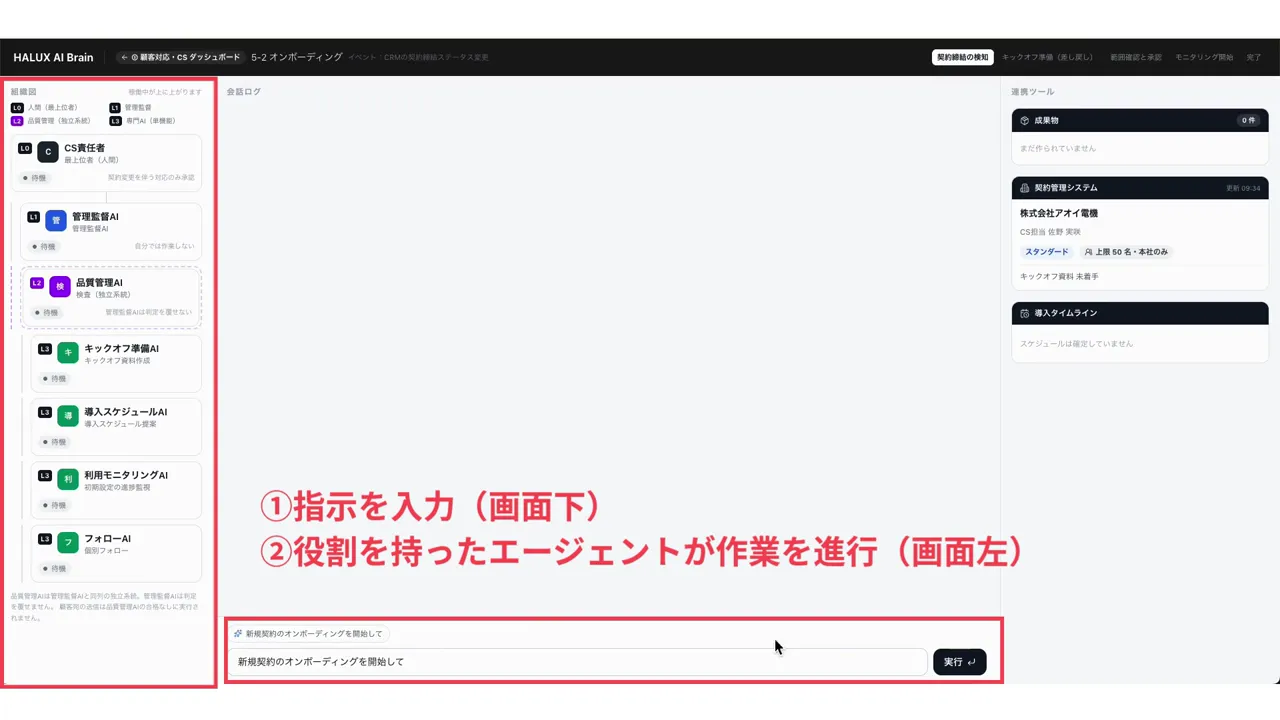Go back to 顧客対応・CS ダッシュボード
Image resolution: width=1280 pixels, height=720 pixels.
tap(180, 58)
